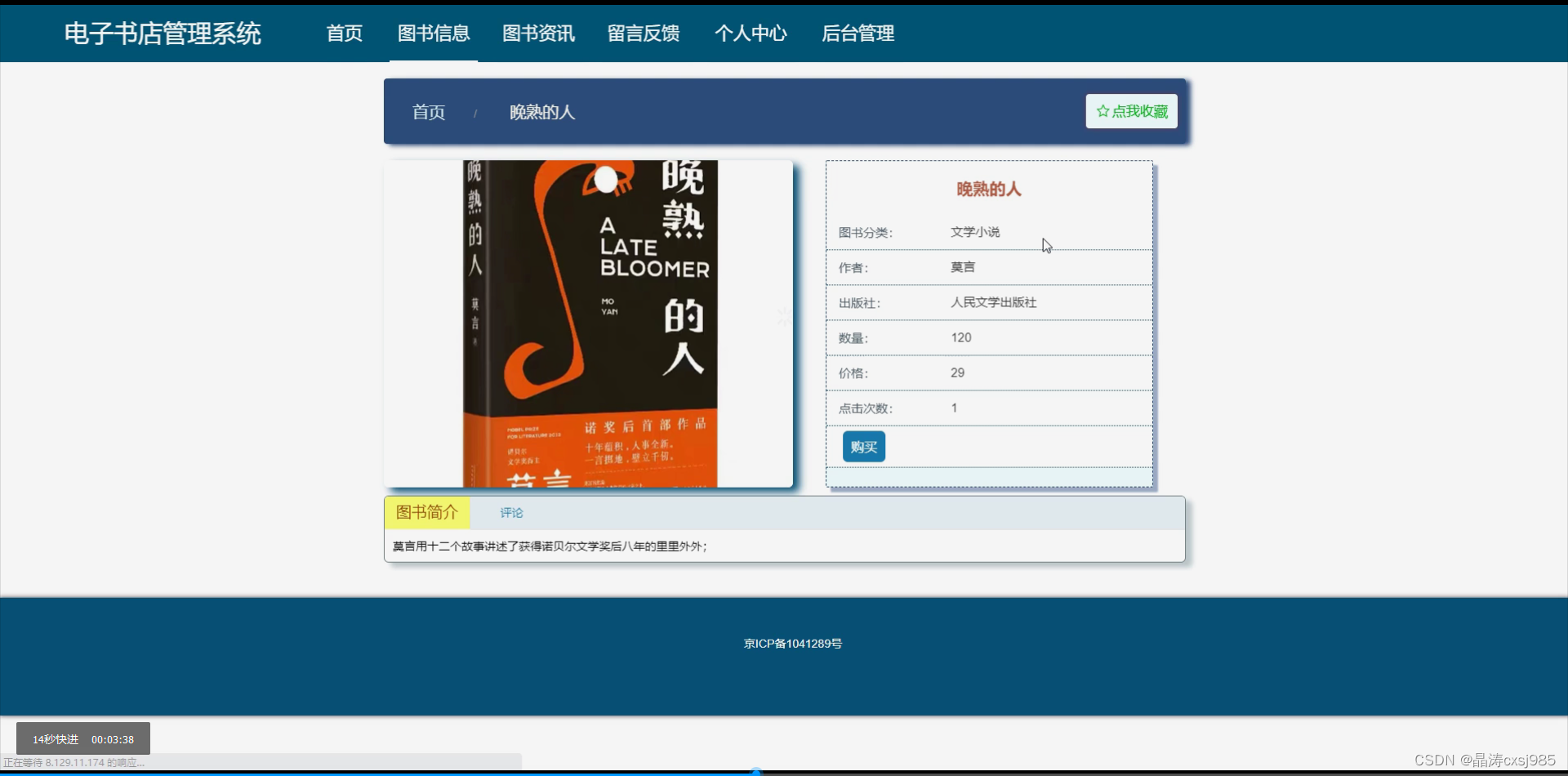
Task: Click the 14秒快进 playback indicator
Action: [x=54, y=738]
